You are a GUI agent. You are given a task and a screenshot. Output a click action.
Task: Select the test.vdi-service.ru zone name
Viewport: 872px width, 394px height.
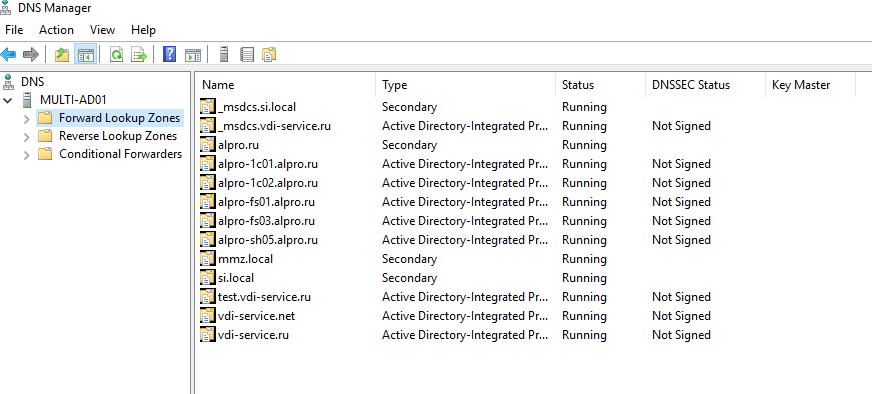[x=264, y=297]
